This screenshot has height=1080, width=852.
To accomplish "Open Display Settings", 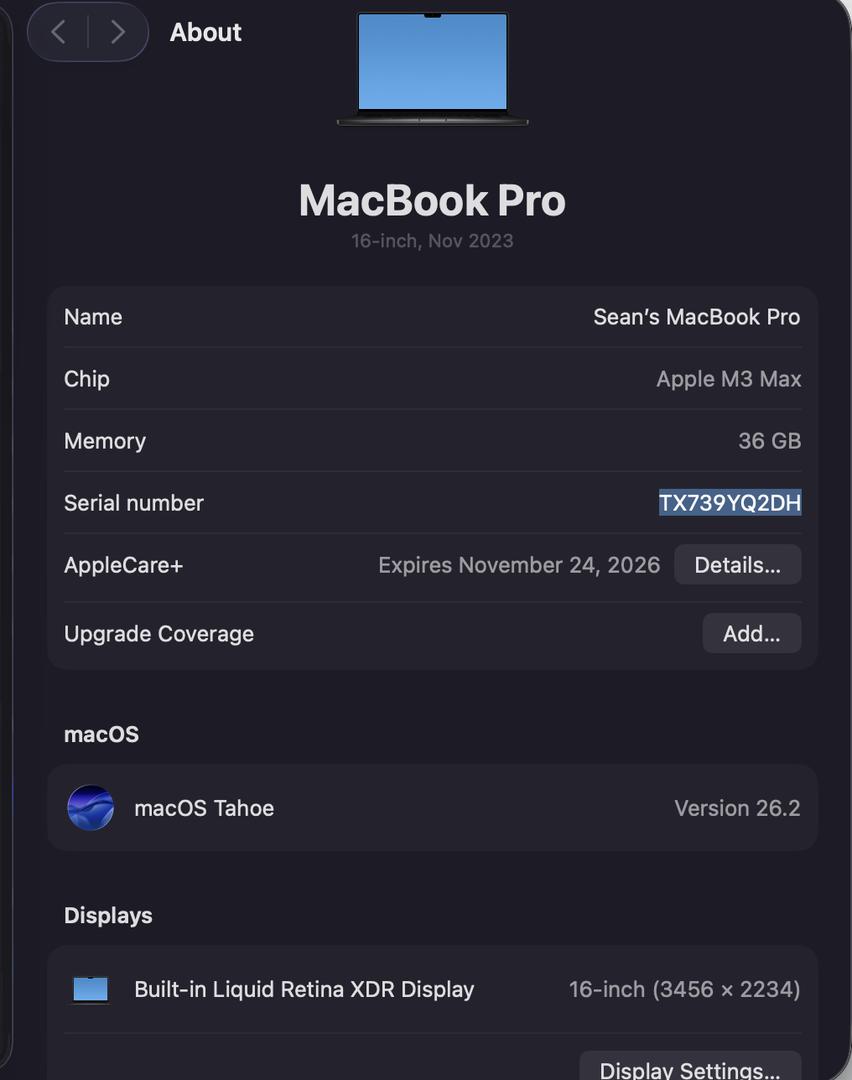I will pos(690,1068).
